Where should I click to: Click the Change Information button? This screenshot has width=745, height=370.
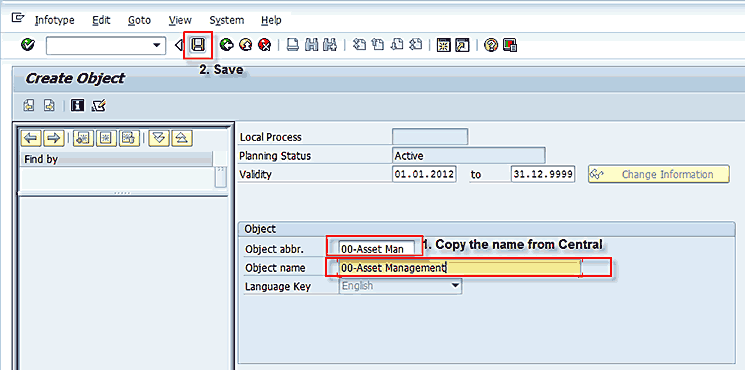click(659, 174)
